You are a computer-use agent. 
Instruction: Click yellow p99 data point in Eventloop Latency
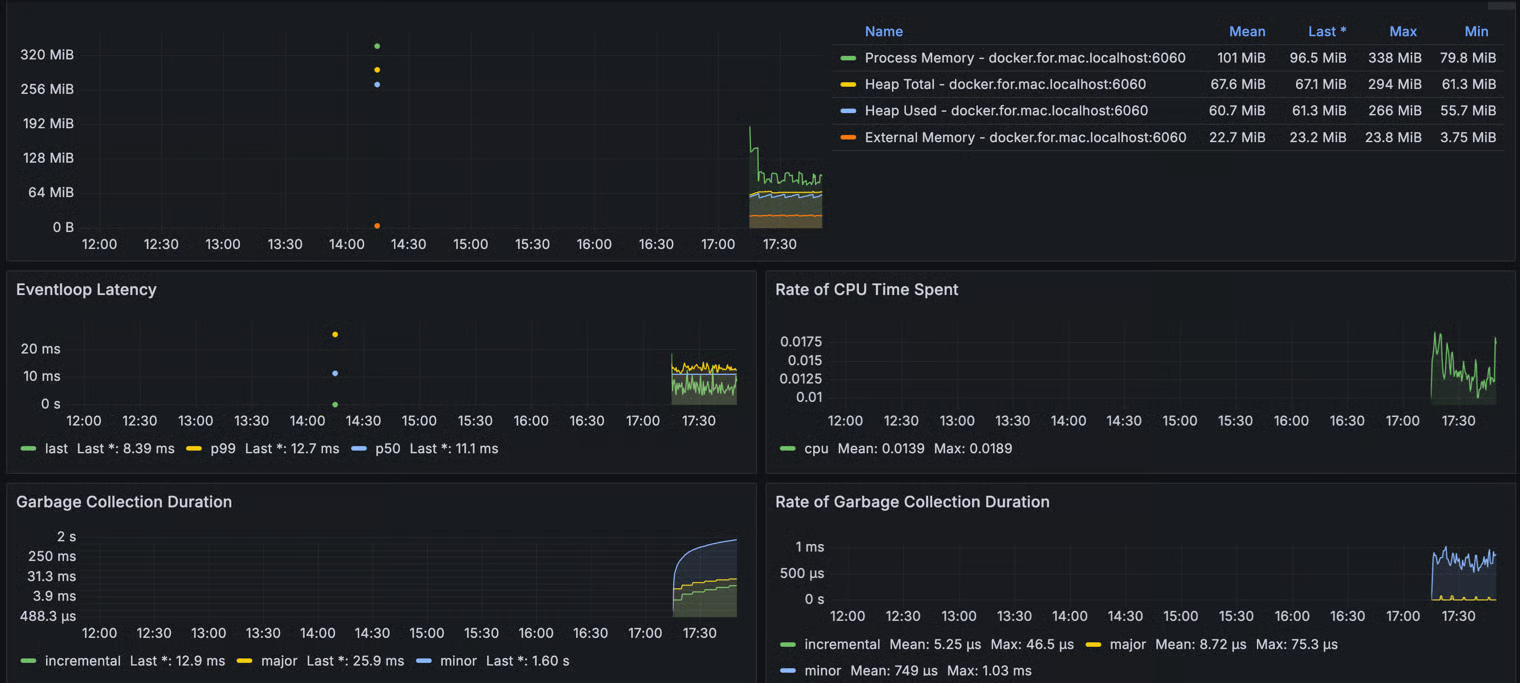(335, 335)
